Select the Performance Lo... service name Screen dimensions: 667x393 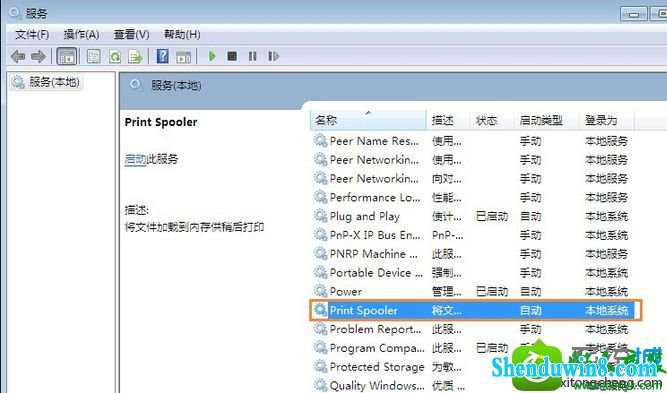click(375, 197)
